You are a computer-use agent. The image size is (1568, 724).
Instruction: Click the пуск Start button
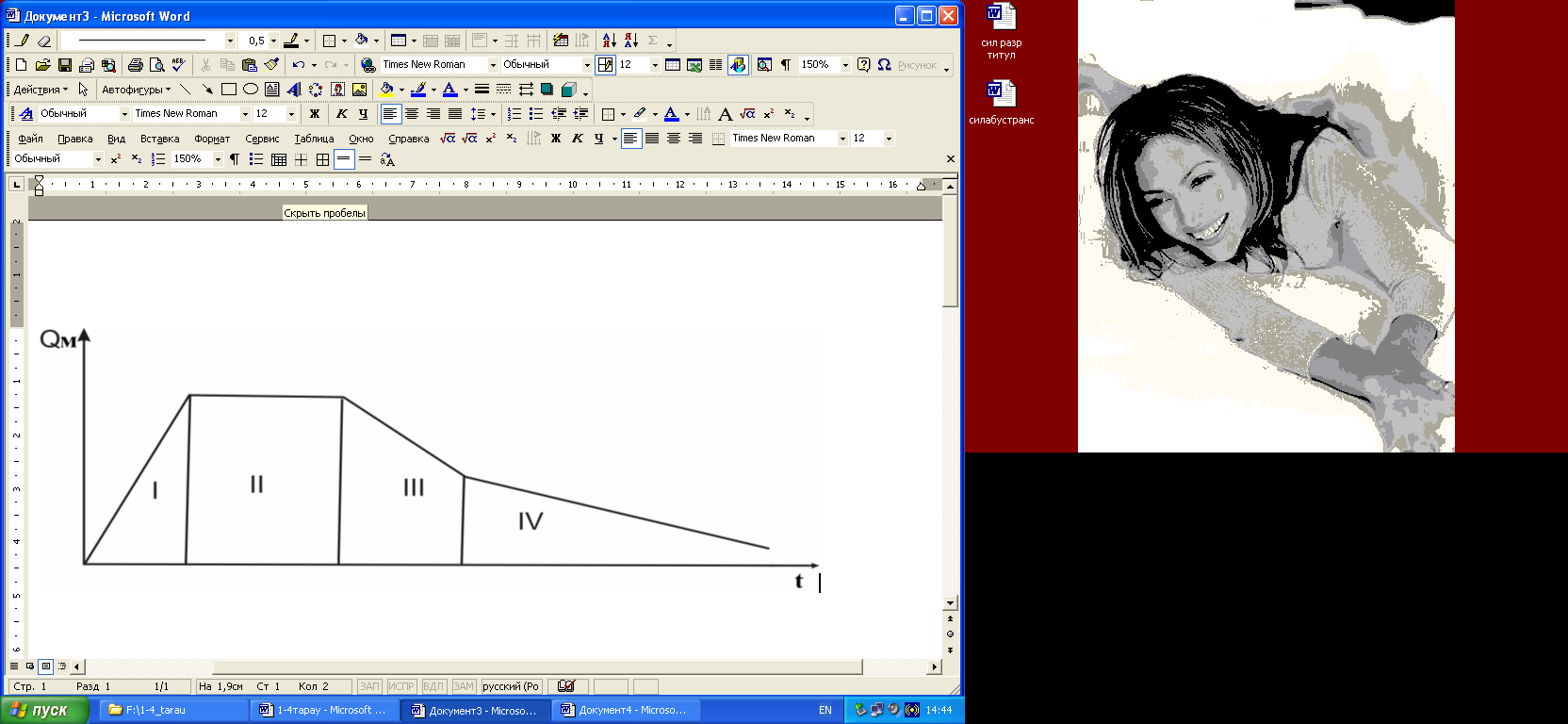(43, 710)
